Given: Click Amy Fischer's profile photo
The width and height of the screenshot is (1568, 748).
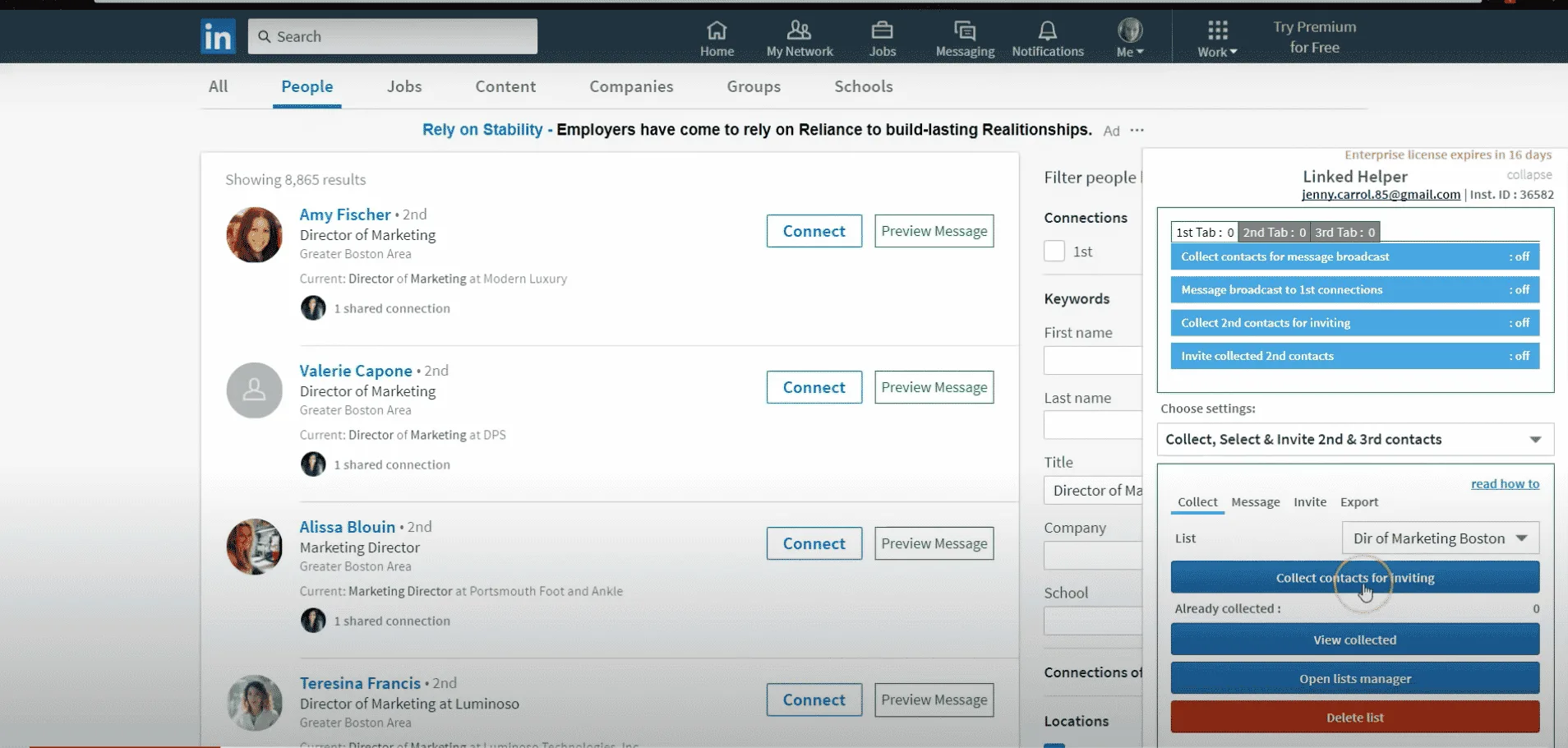Looking at the screenshot, I should (254, 235).
